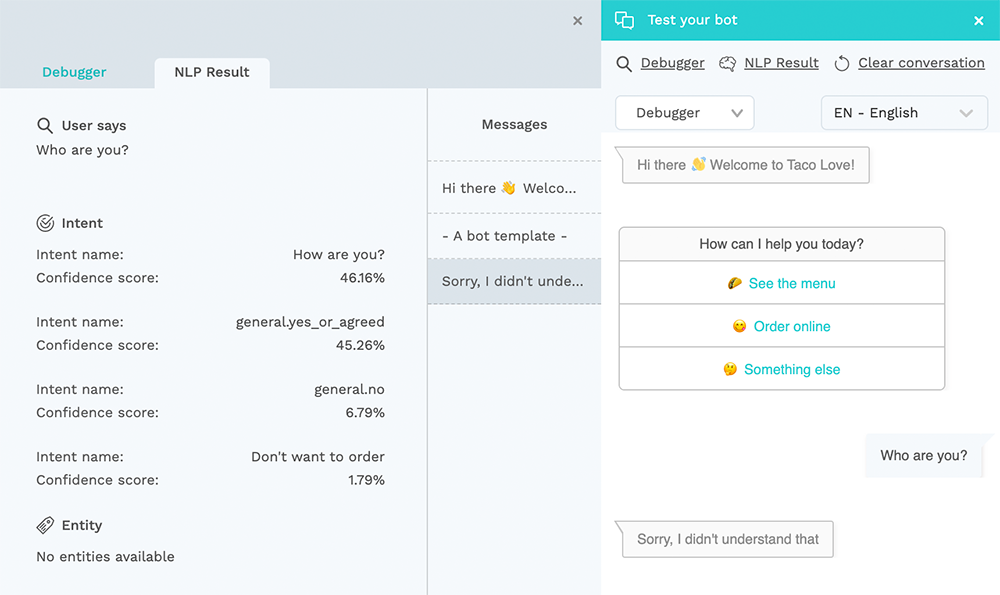1000x595 pixels.
Task: Close the Test your bot panel
Action: click(x=979, y=20)
